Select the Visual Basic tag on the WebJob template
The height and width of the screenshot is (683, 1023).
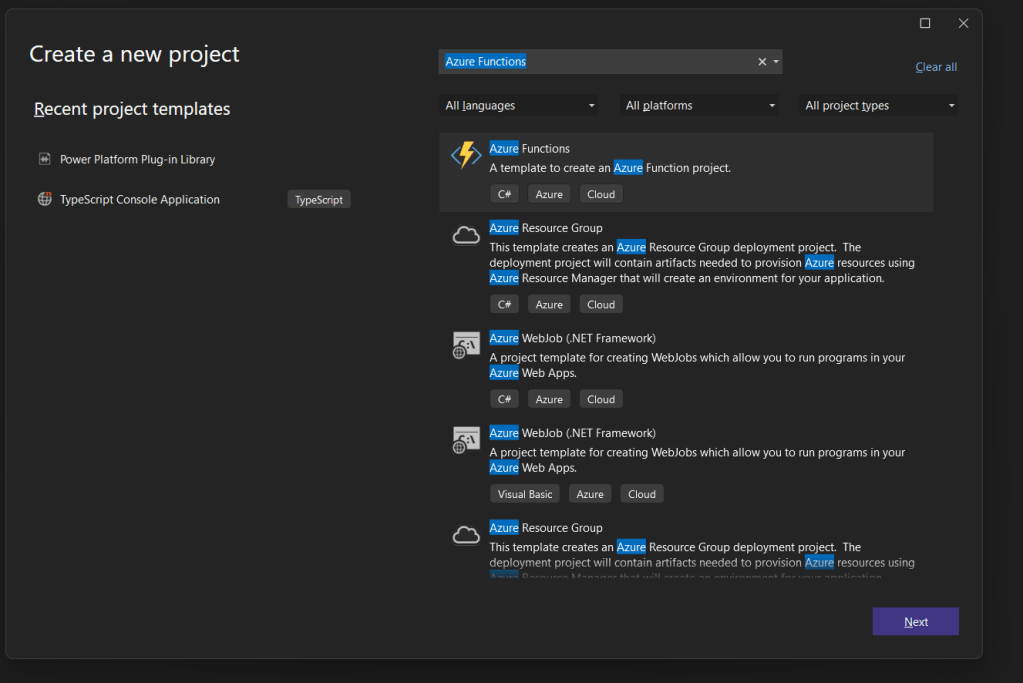524,493
